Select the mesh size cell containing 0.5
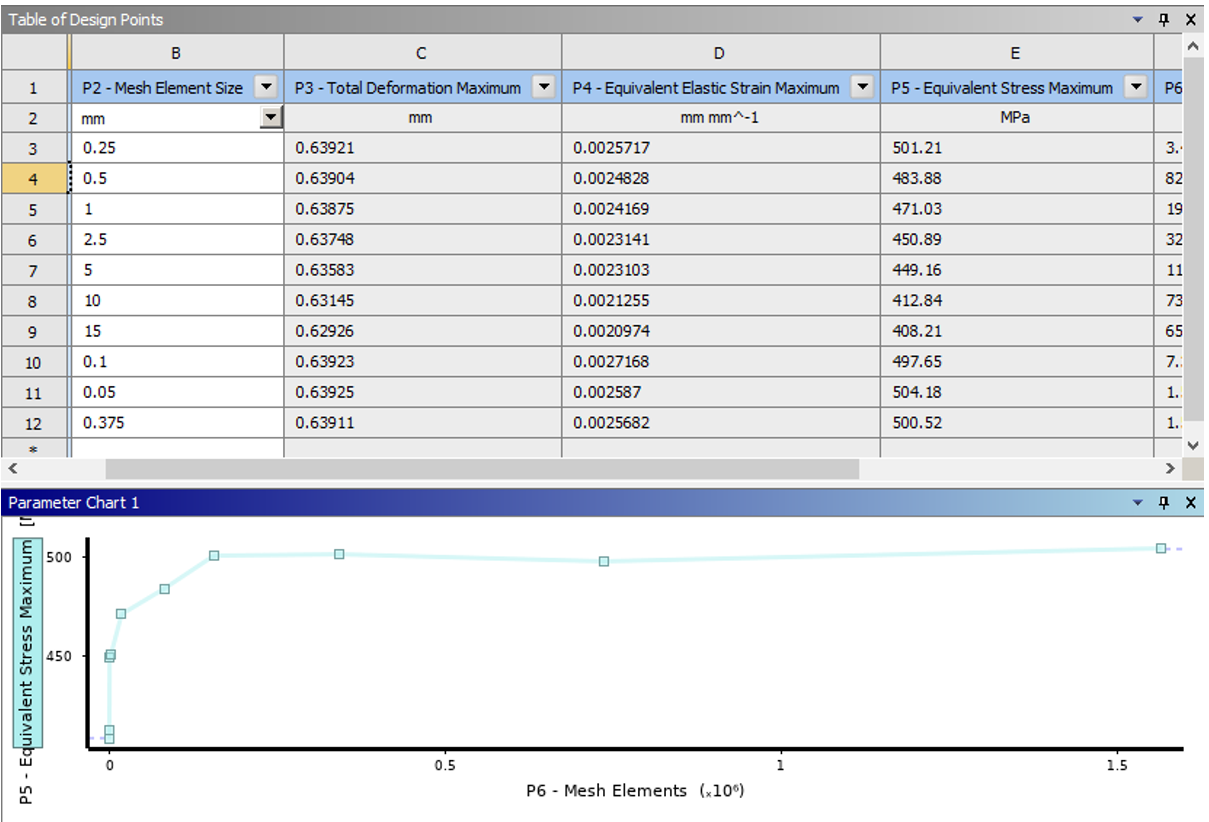The width and height of the screenshot is (1209, 822). coord(176,179)
